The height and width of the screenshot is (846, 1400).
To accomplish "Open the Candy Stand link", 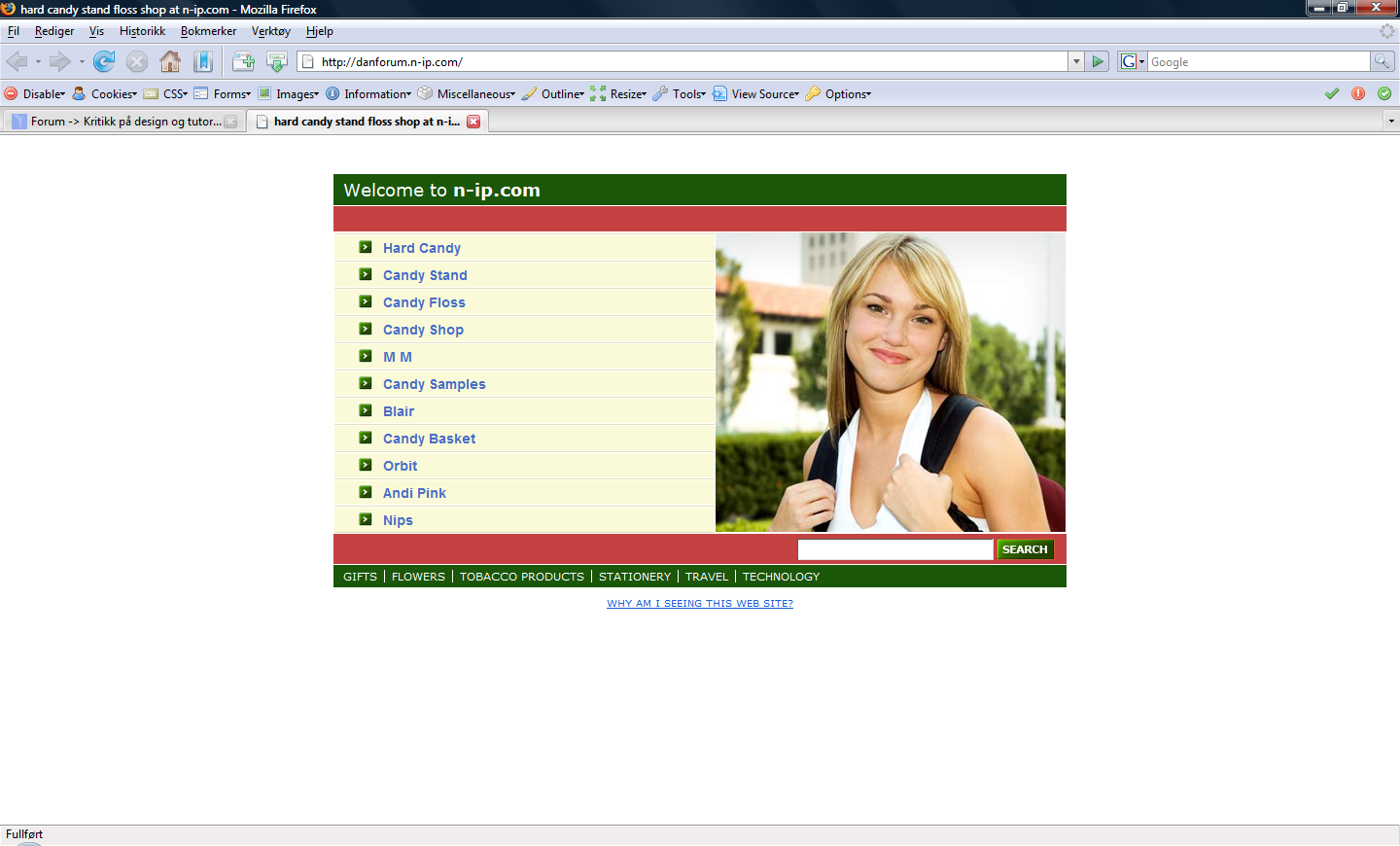I will point(425,275).
